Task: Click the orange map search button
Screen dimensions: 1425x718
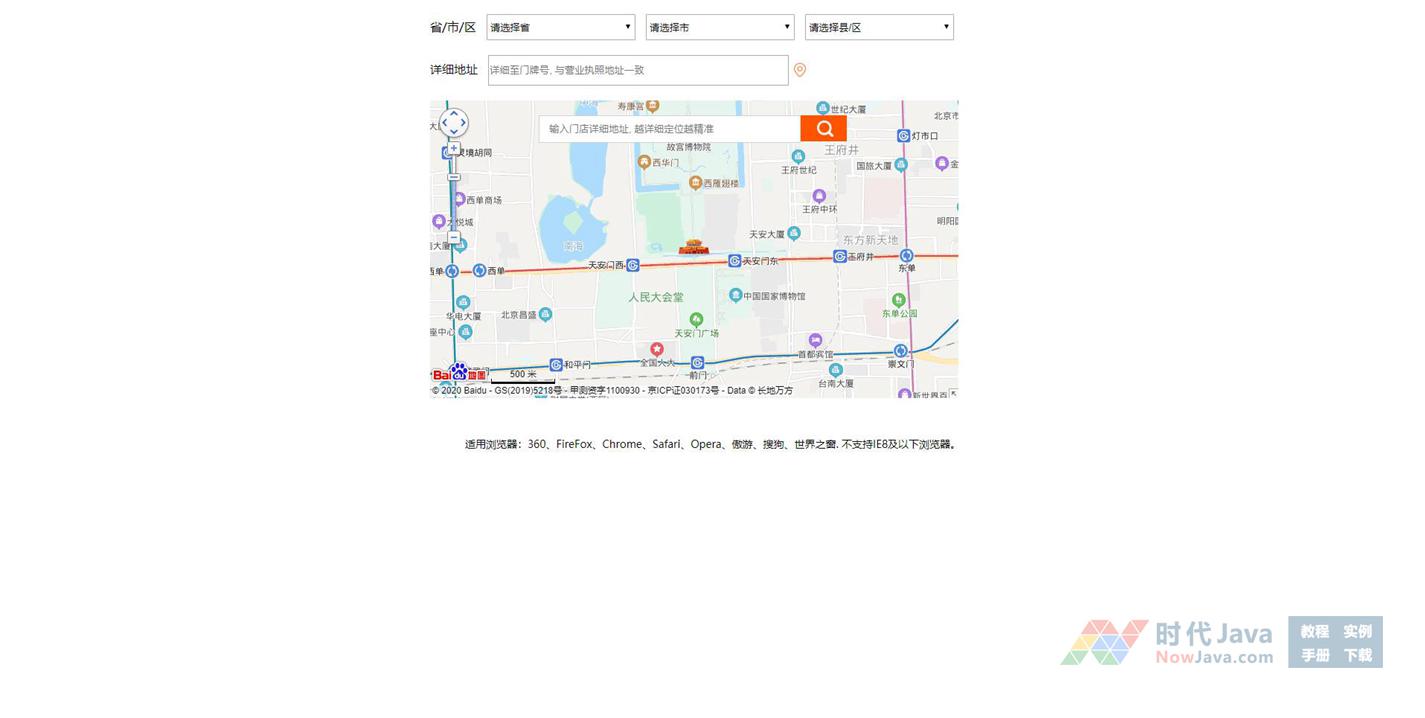Action: (x=823, y=129)
